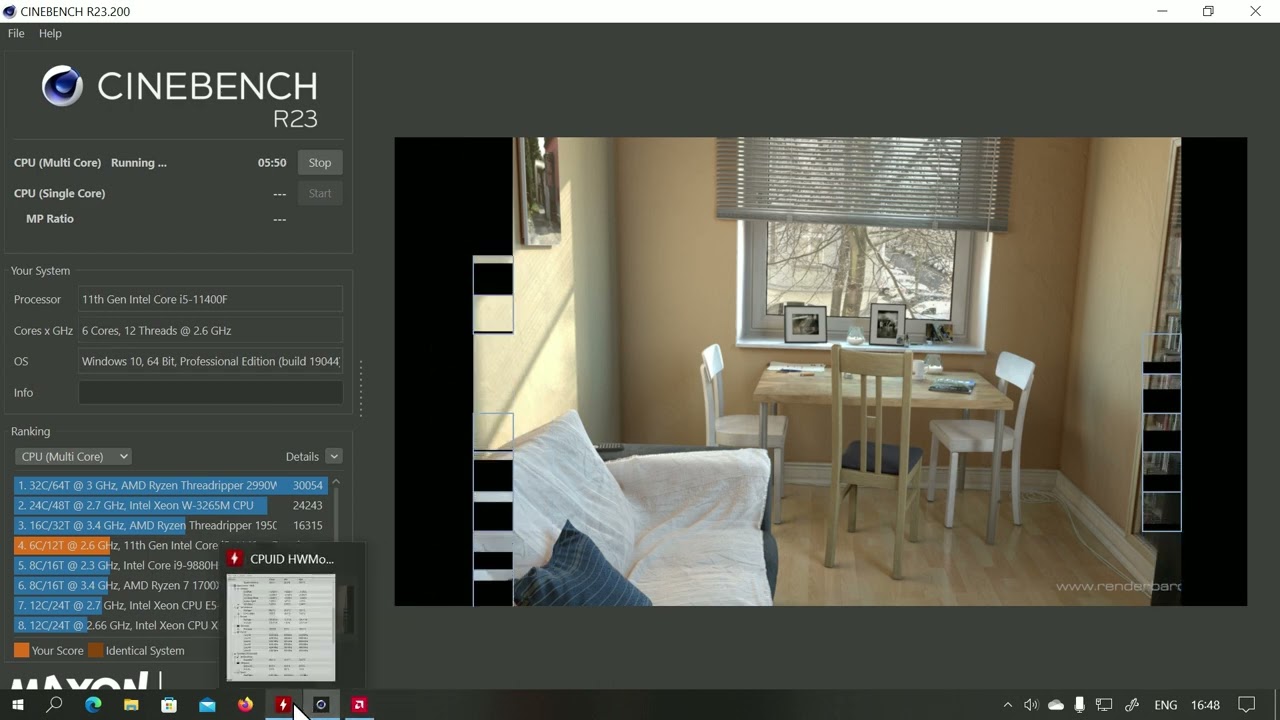1280x720 pixels.
Task: Select the Ryzen Threadripper 2990W ranking row
Action: coord(170,485)
